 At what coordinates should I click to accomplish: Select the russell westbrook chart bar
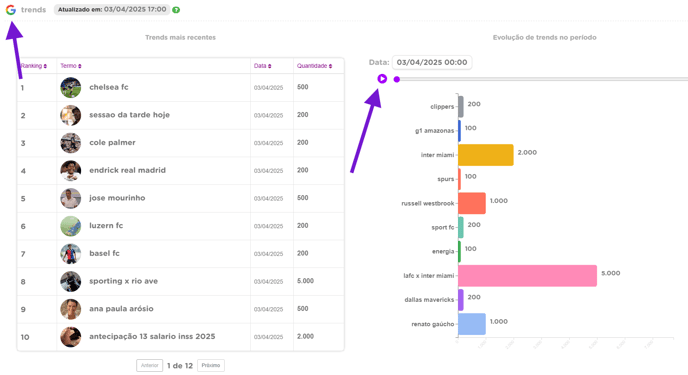coord(472,203)
